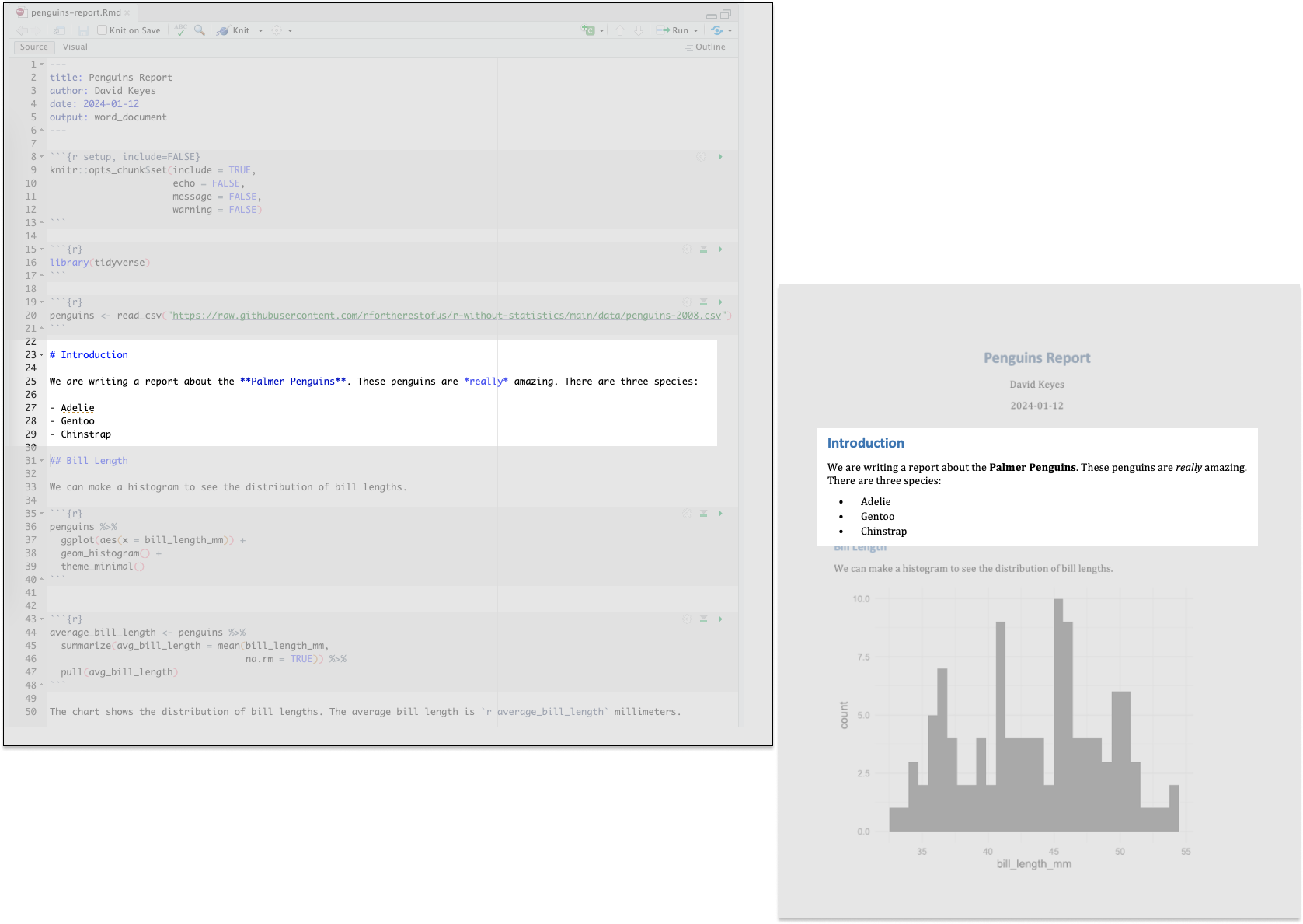Open find and replace magnifier
1303x924 pixels.
click(200, 30)
